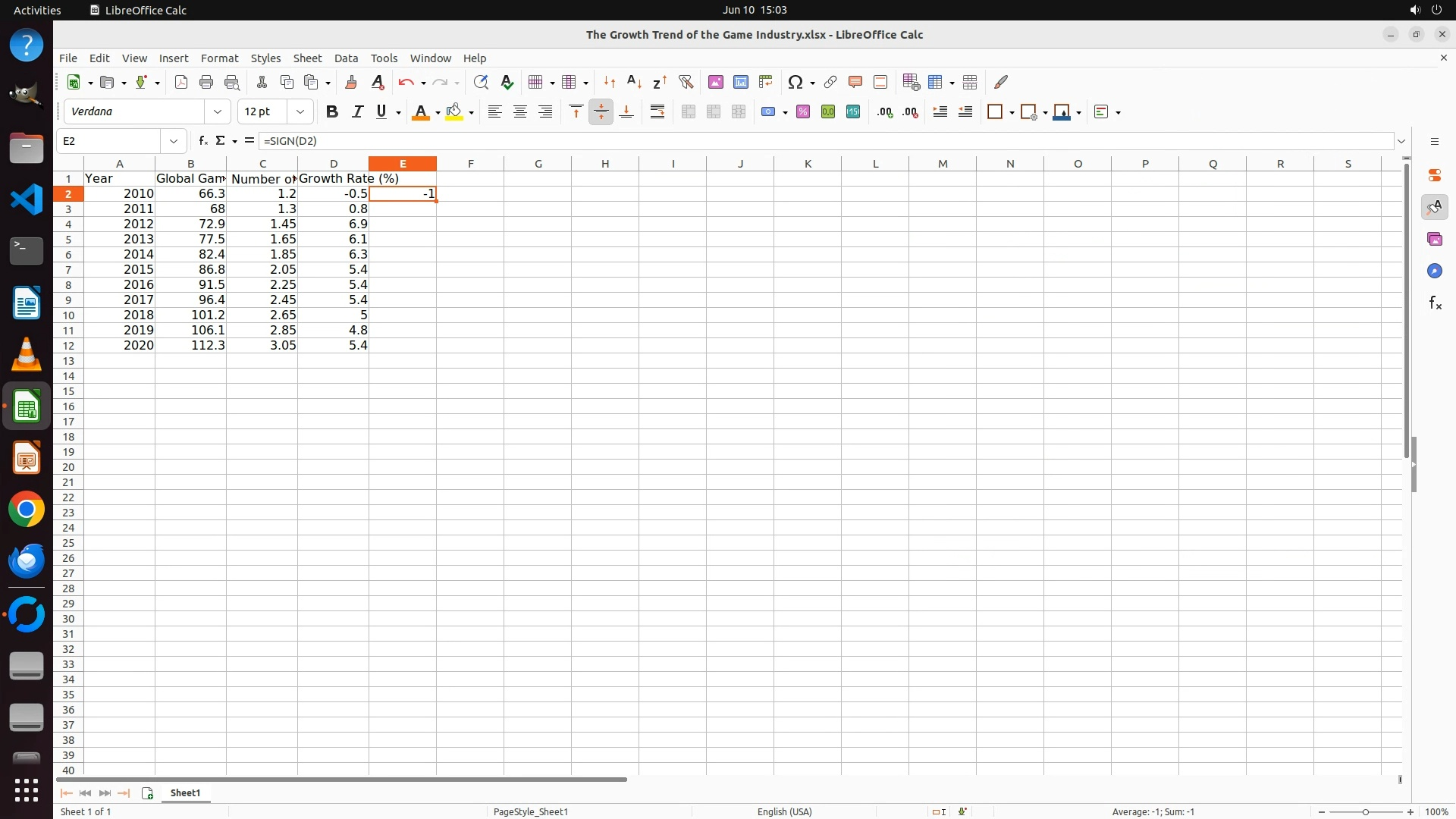
Task: Open sidebar Navigator panel icon
Action: (x=1434, y=271)
